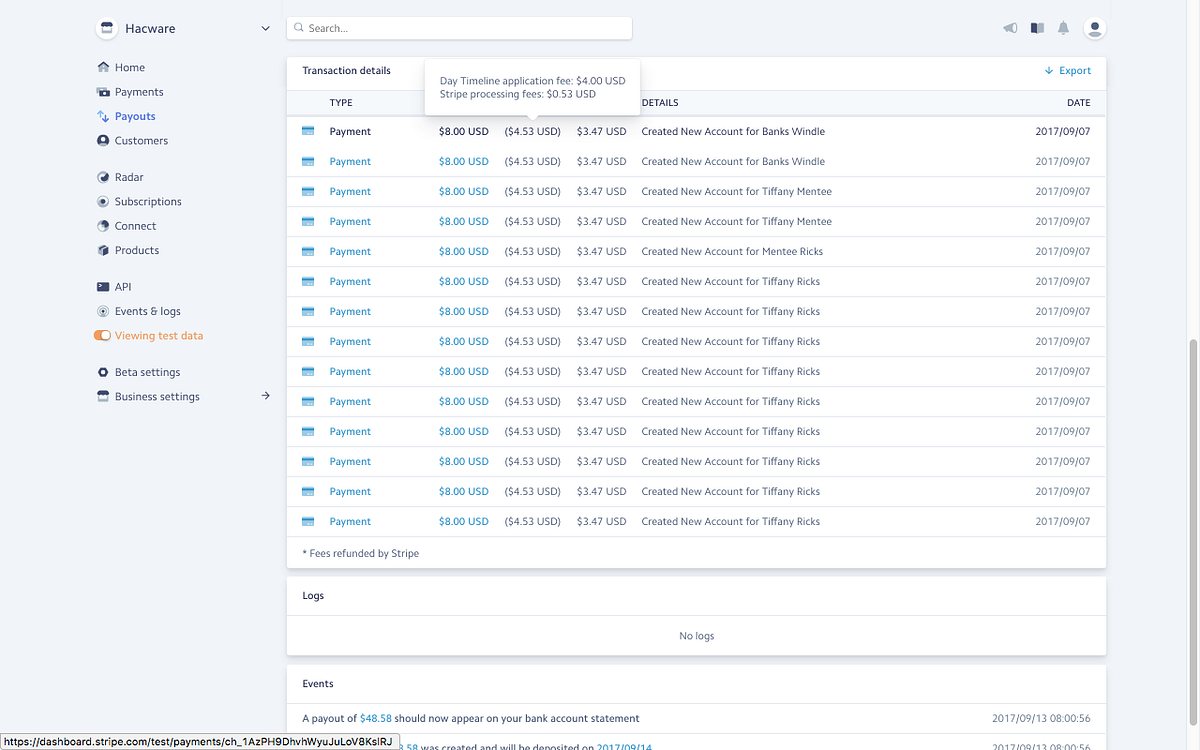The height and width of the screenshot is (750, 1200).
Task: Click the Logs section heading
Action: pyautogui.click(x=313, y=596)
